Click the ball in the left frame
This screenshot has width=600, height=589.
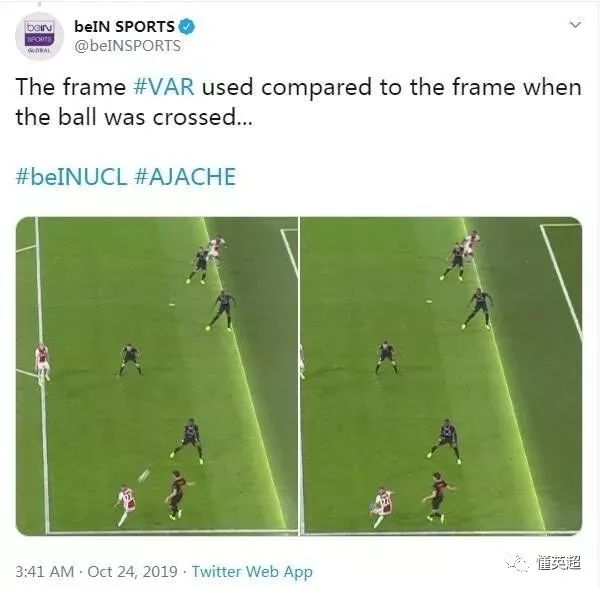coord(143,476)
